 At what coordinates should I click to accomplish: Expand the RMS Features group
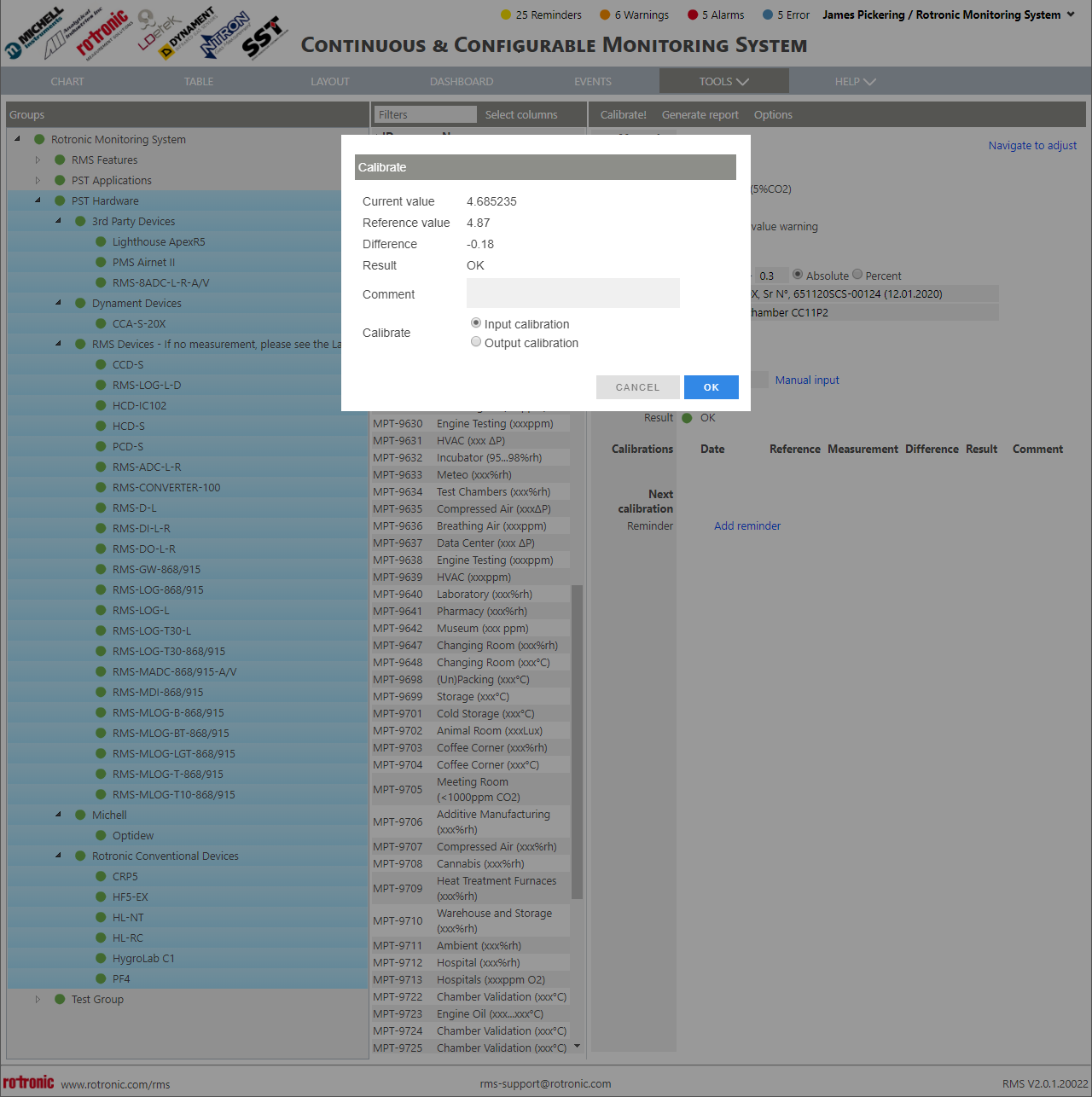click(x=38, y=160)
